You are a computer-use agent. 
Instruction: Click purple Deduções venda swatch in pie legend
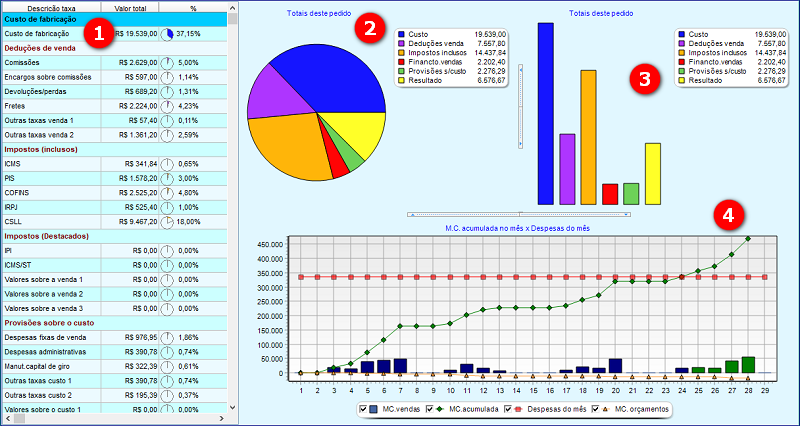tap(401, 43)
